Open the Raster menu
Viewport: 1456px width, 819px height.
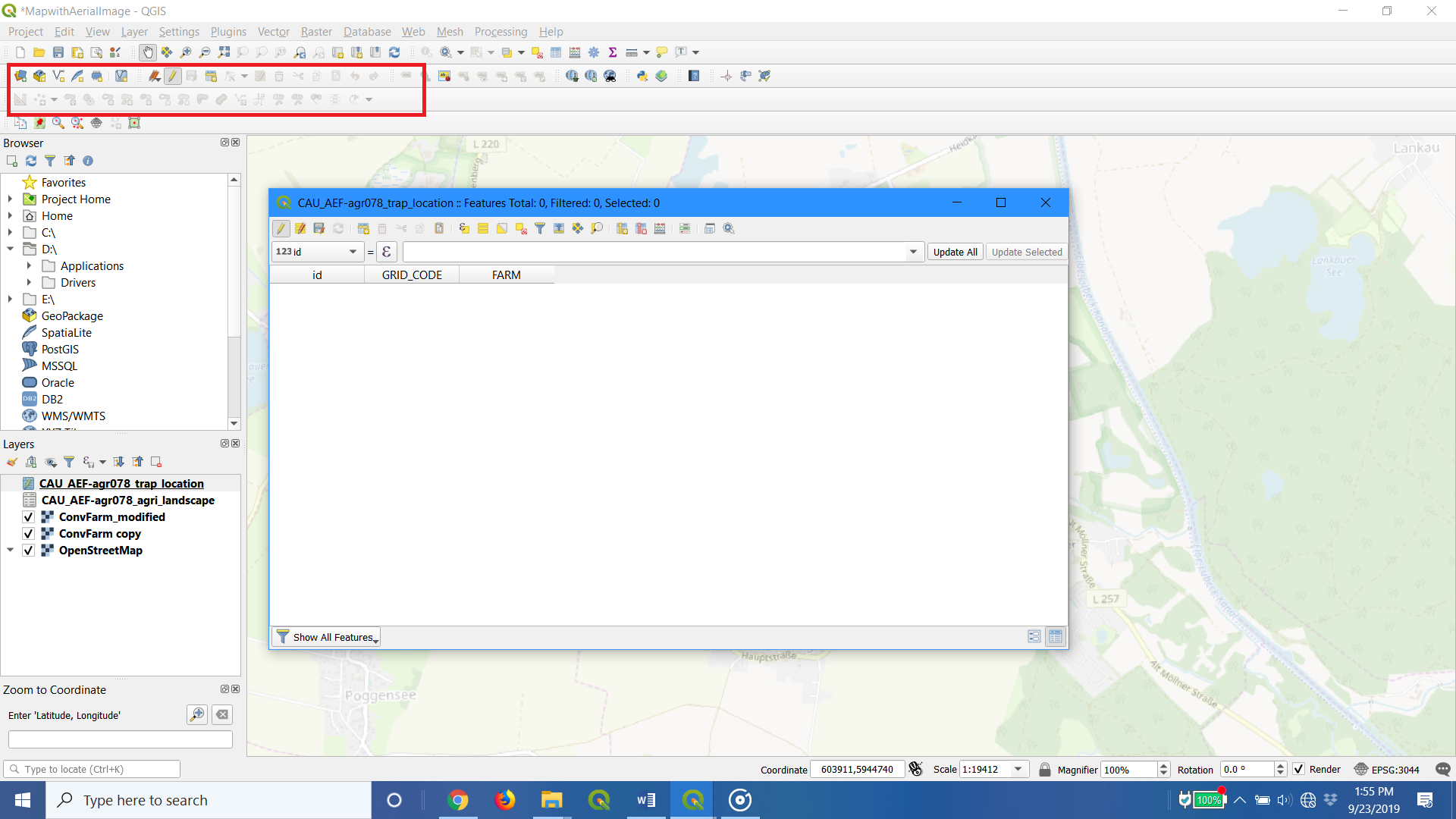(x=316, y=32)
